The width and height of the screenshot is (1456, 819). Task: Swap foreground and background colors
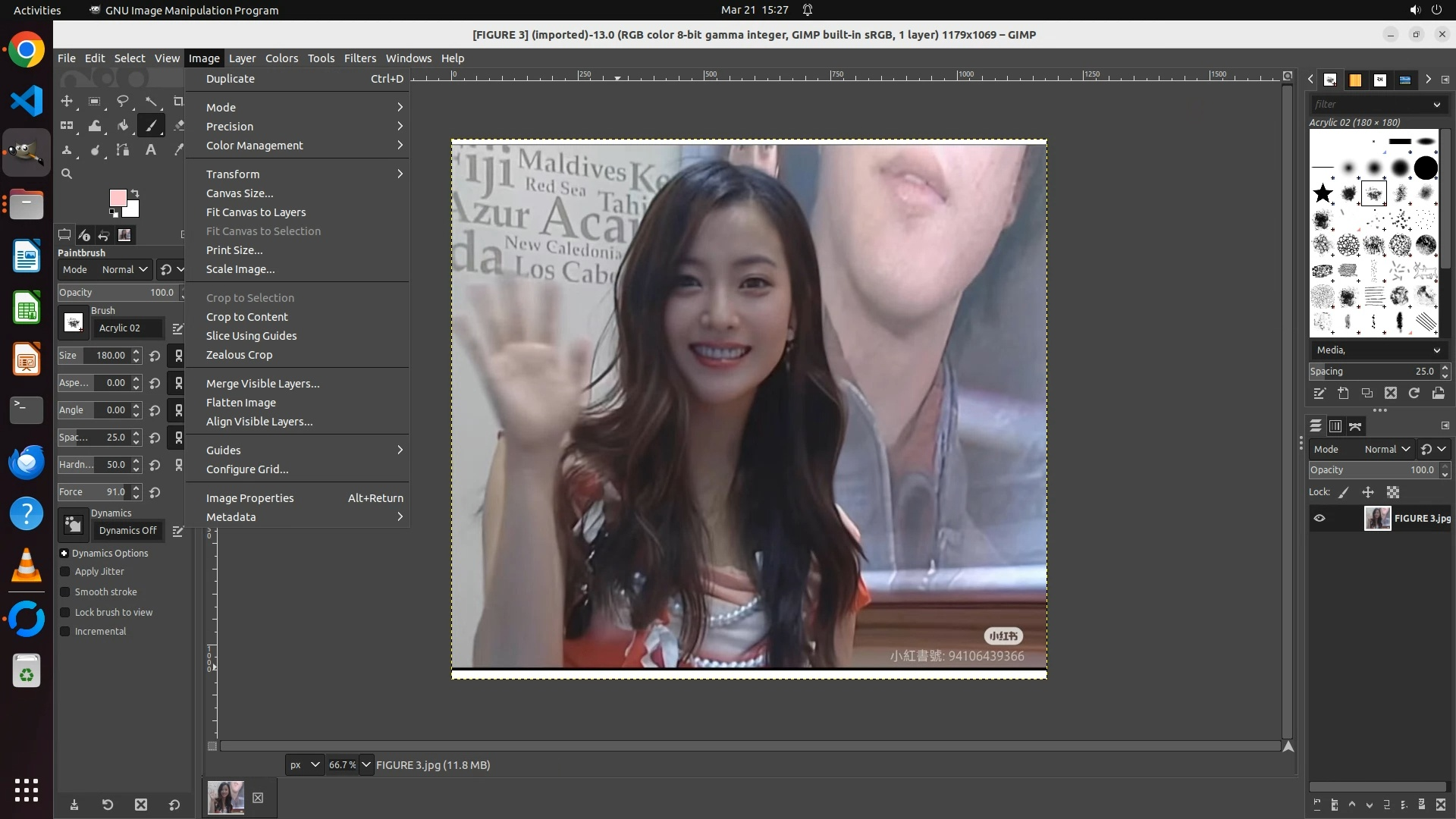(135, 193)
